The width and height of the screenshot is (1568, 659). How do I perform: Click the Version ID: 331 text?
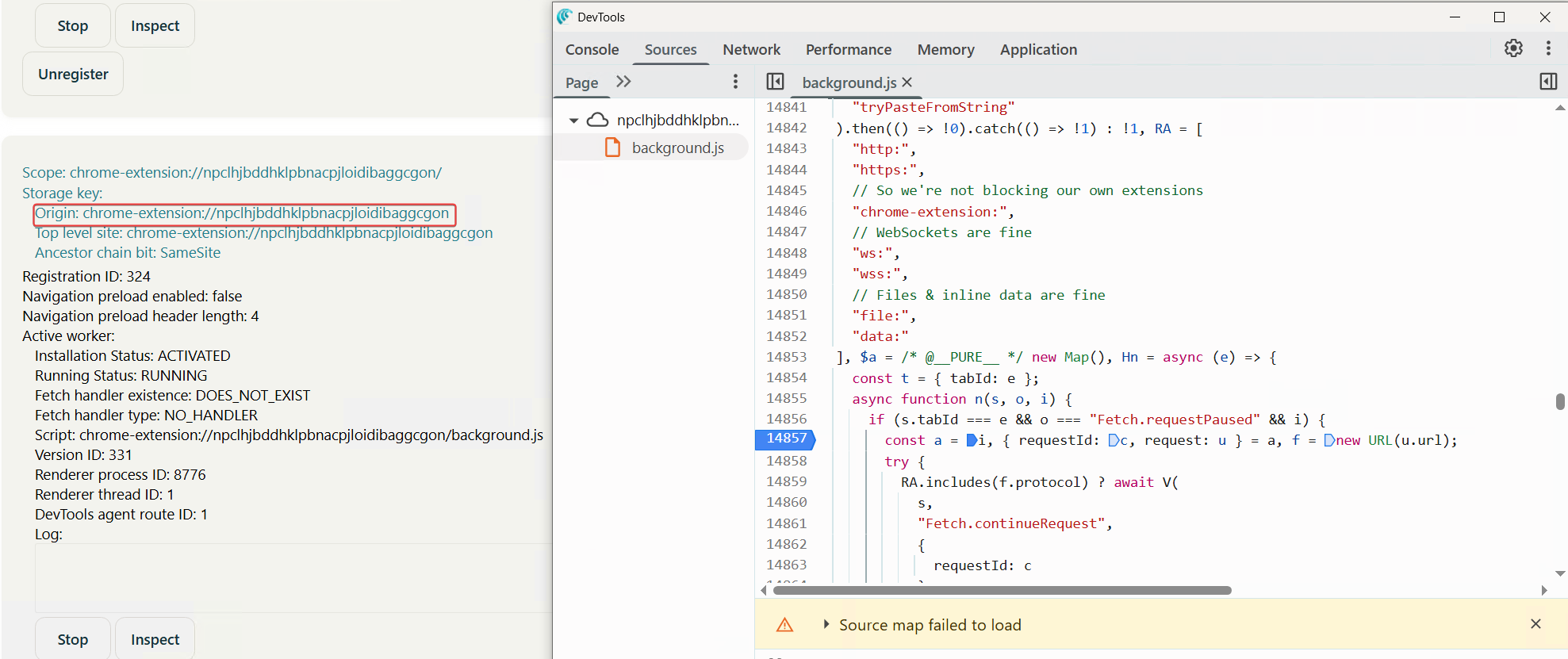click(x=83, y=454)
